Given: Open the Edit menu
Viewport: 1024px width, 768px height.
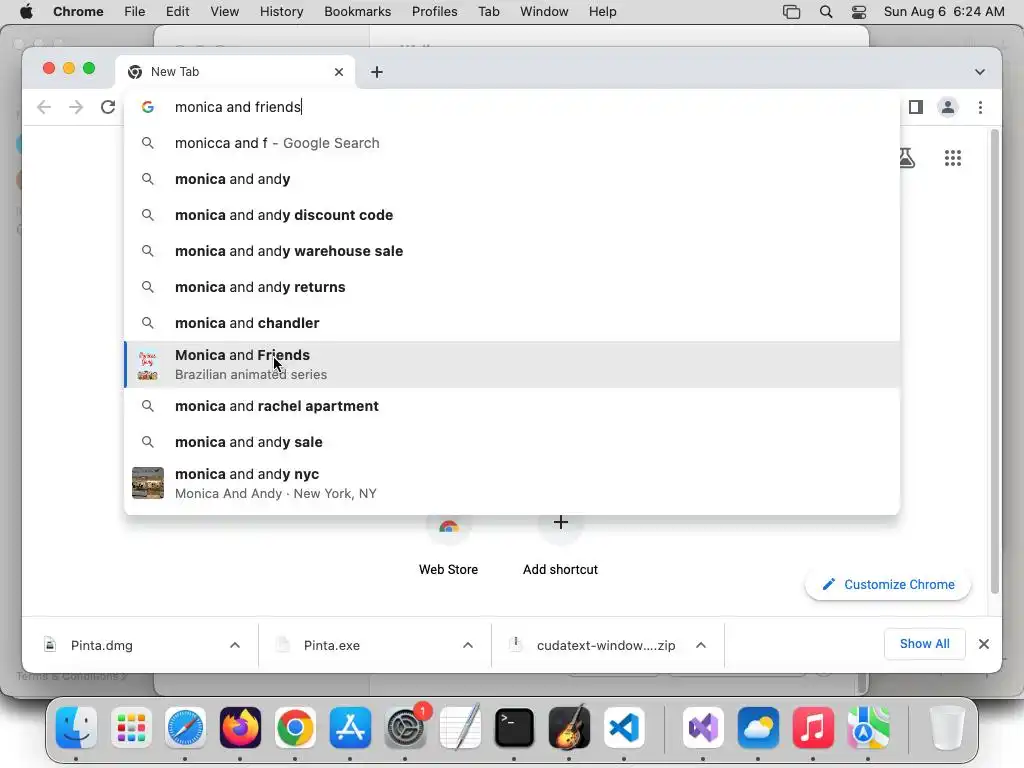Looking at the screenshot, I should coord(177,12).
